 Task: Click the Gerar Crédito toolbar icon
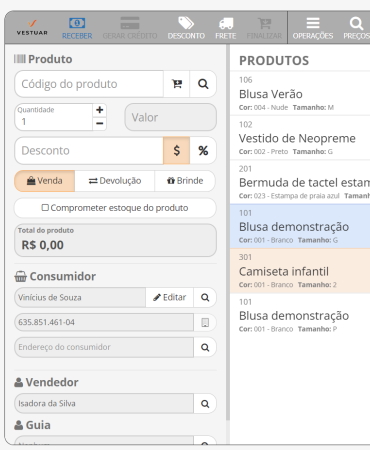[130, 28]
